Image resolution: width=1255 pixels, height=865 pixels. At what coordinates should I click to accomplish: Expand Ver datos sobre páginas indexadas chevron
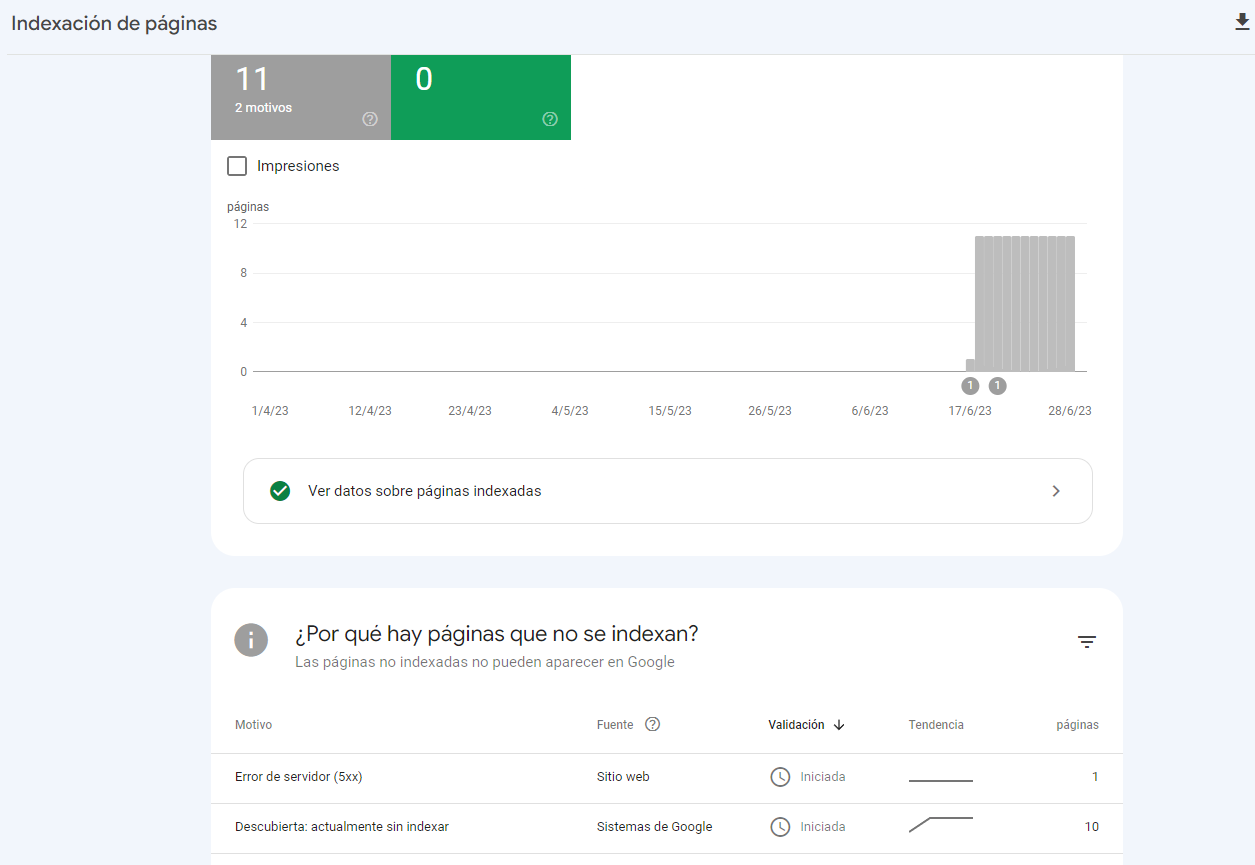[1056, 491]
